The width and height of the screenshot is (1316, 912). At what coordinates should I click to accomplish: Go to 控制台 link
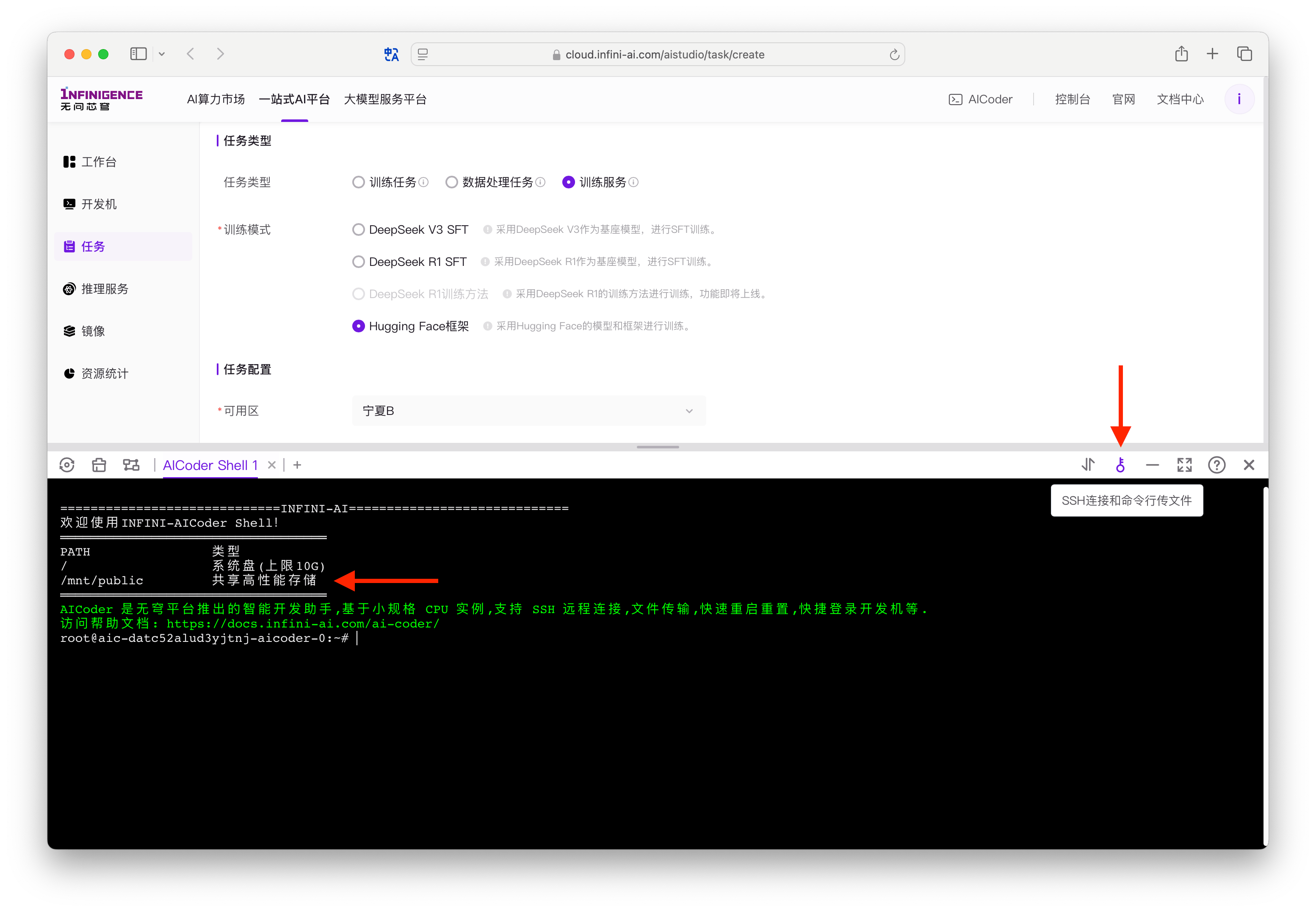[x=1073, y=99]
